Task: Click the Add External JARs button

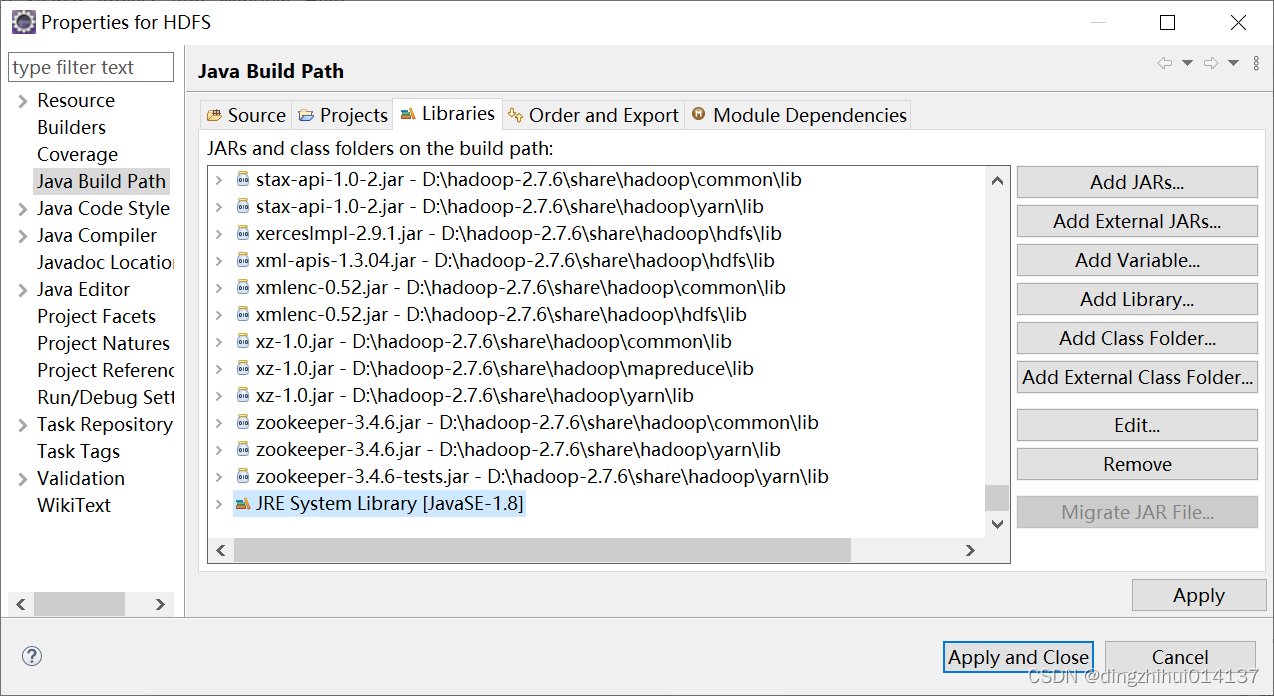Action: tap(1136, 220)
